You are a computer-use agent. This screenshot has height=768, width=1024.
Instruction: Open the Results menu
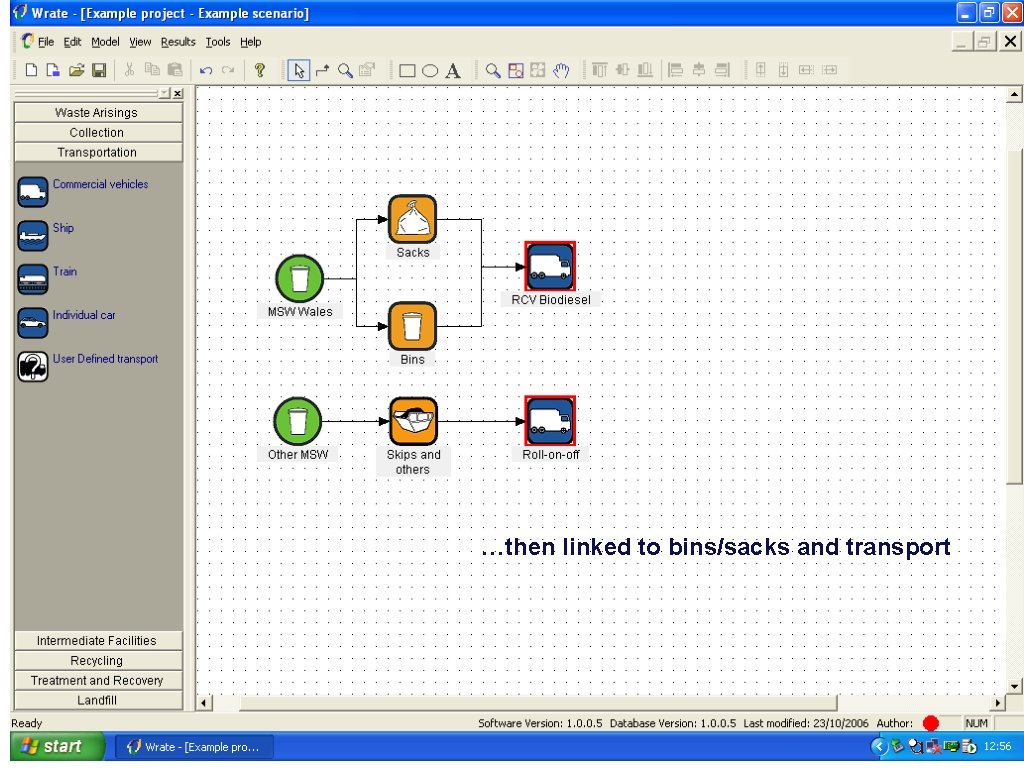click(177, 42)
